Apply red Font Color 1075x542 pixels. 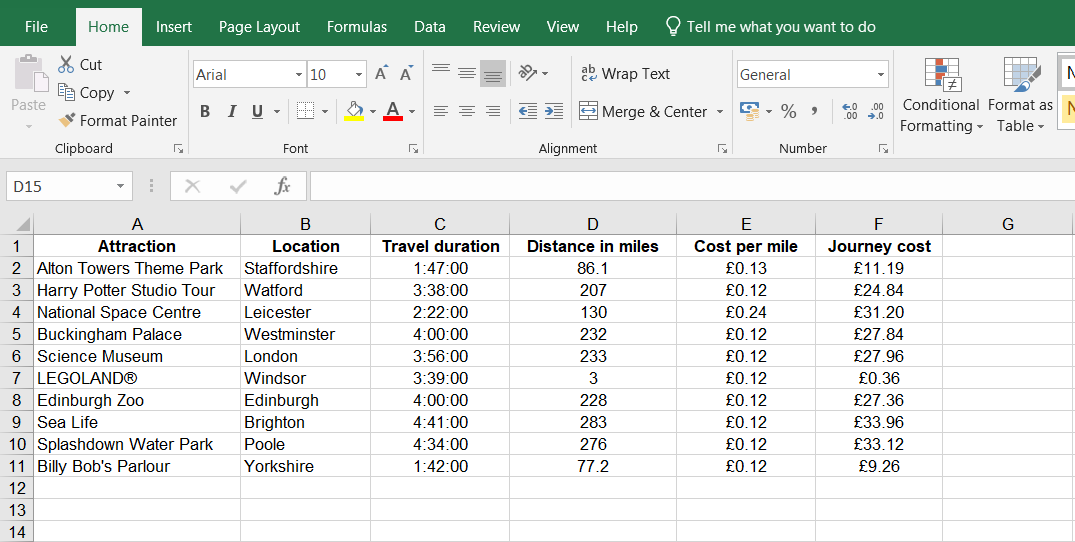click(x=393, y=110)
